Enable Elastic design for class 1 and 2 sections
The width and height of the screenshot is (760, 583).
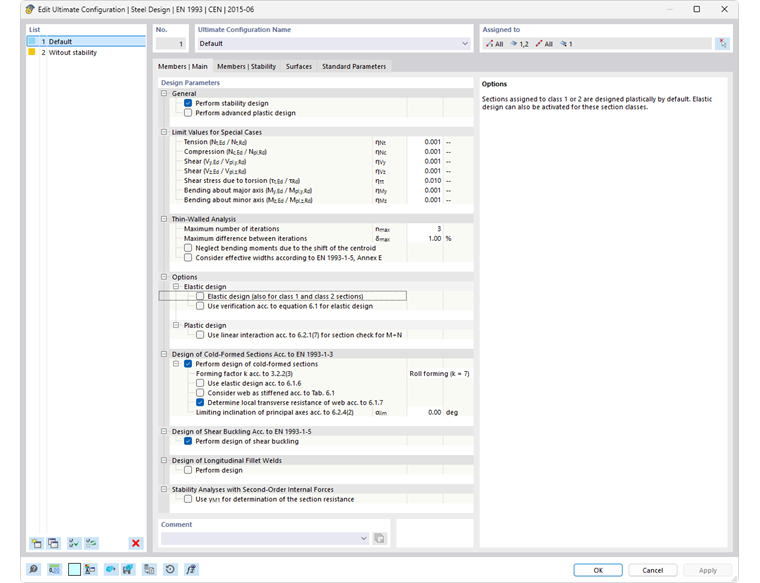200,296
